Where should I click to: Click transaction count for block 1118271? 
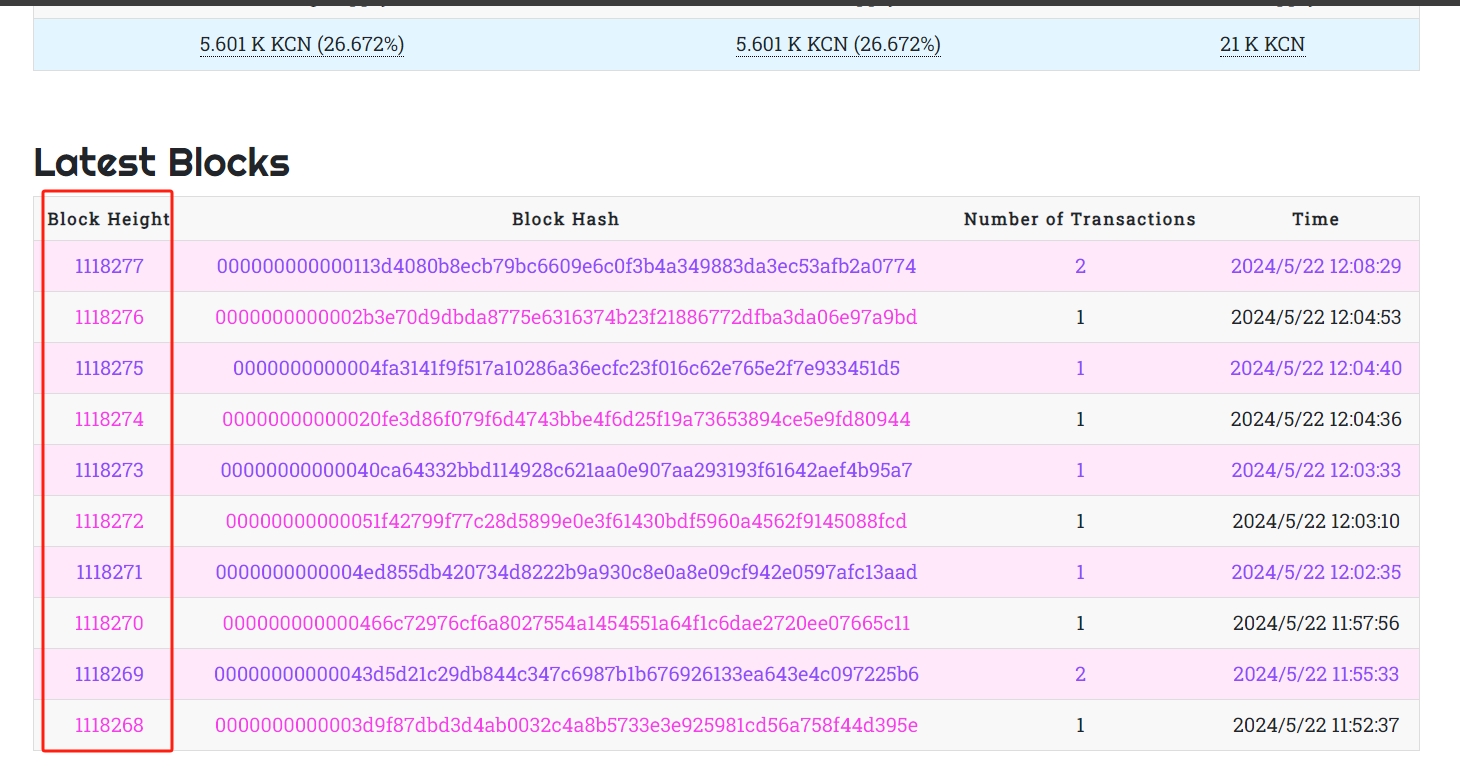[x=1080, y=573]
